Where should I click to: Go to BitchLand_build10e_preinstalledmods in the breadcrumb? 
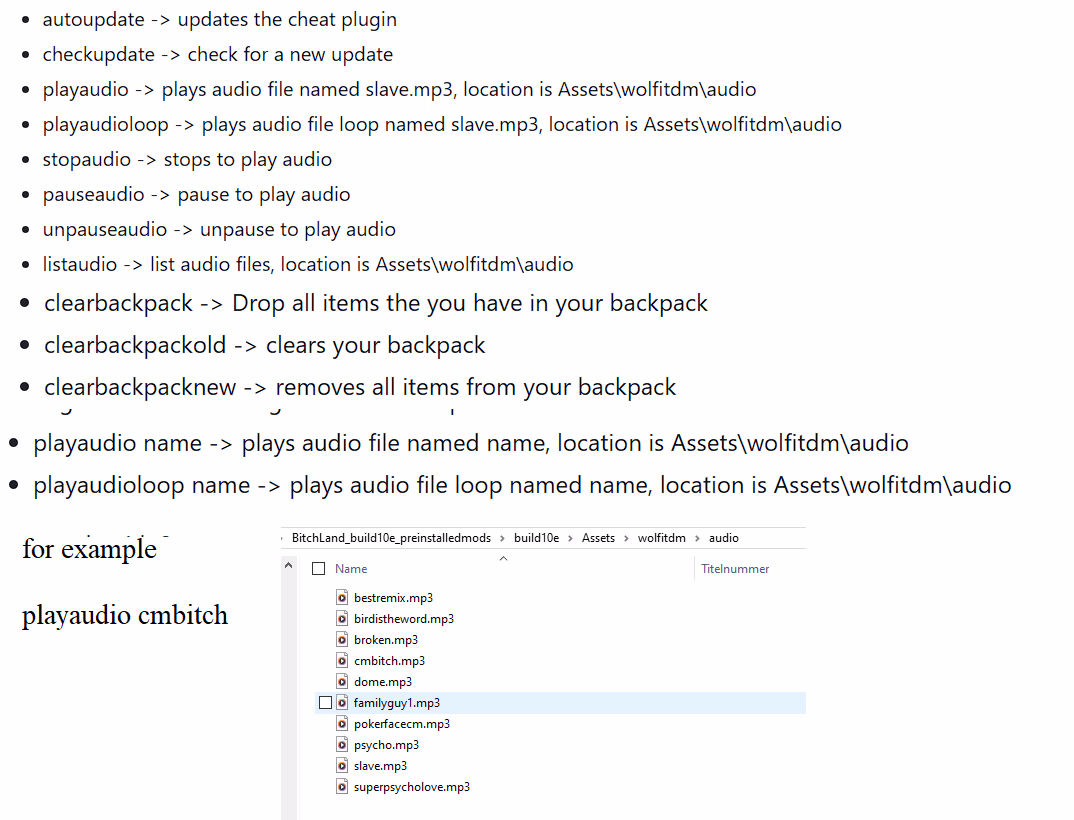(x=391, y=538)
